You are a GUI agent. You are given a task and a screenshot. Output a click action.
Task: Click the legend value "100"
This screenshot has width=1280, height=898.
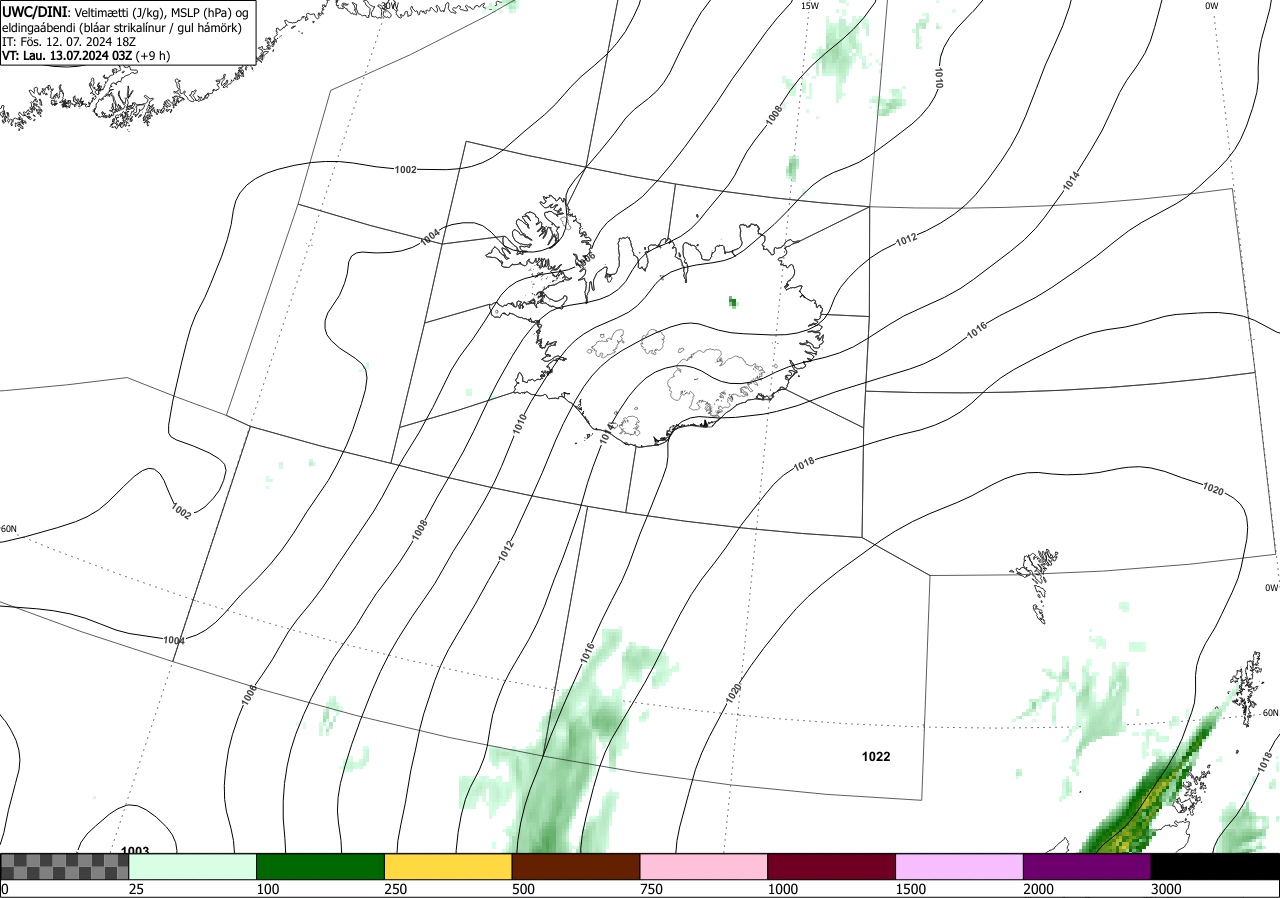[x=267, y=889]
